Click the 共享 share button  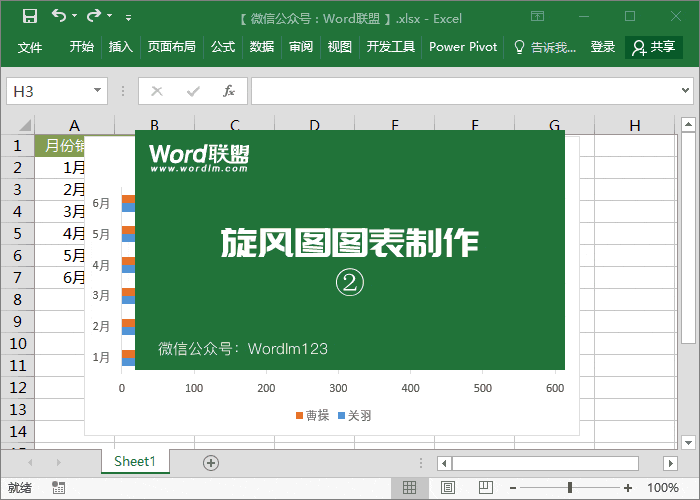pyautogui.click(x=654, y=47)
